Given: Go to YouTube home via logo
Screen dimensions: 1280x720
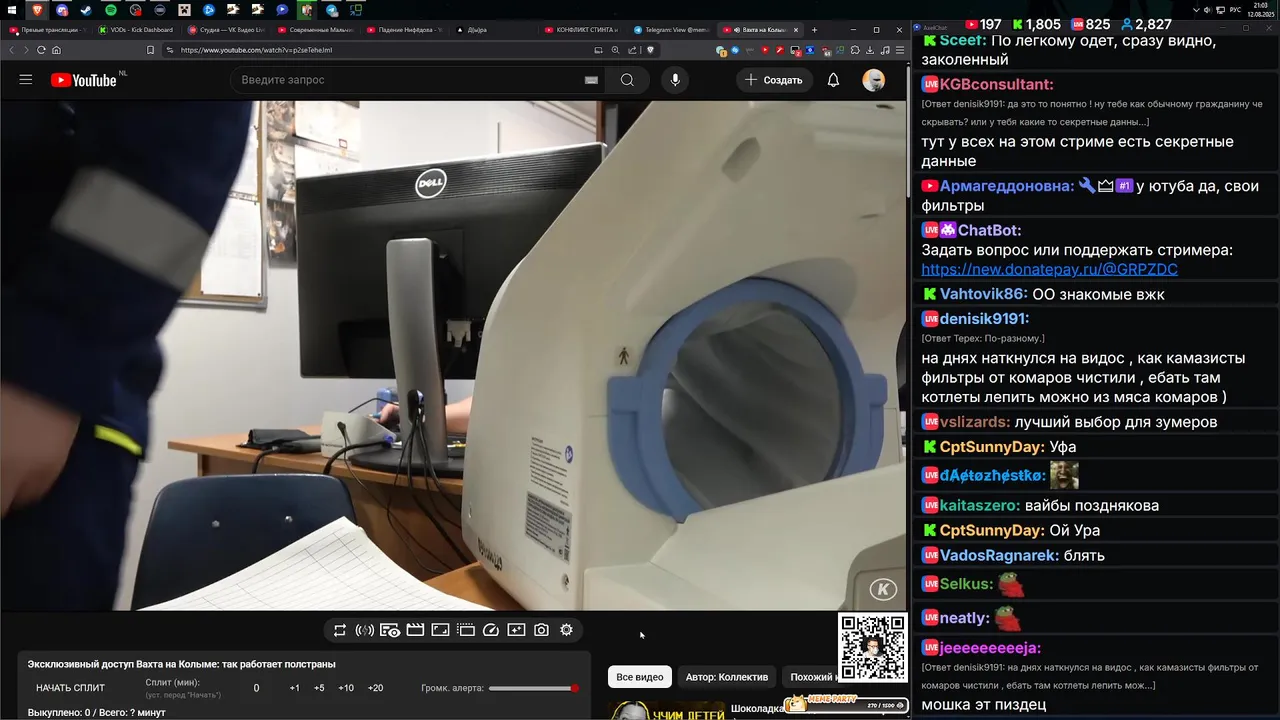Looking at the screenshot, I should (84, 80).
